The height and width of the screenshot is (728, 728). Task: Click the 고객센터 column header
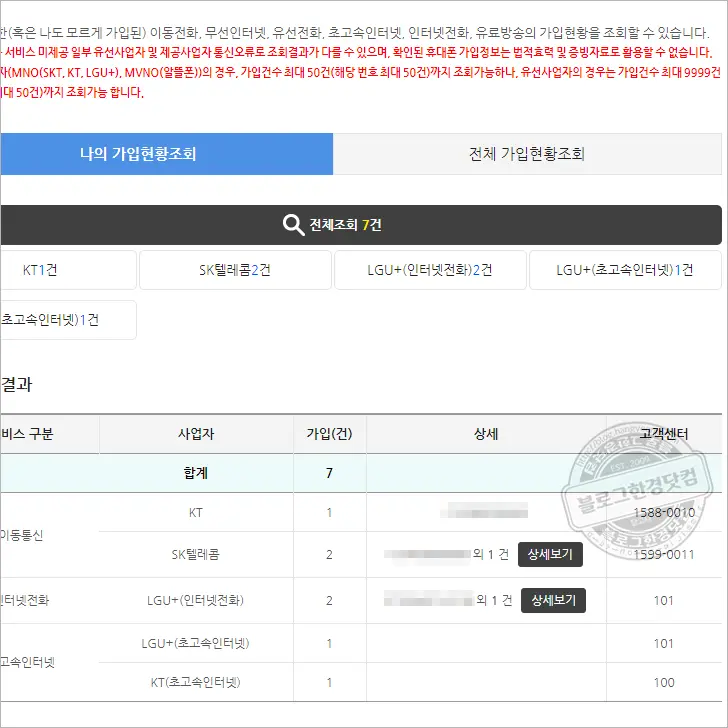pos(664,434)
